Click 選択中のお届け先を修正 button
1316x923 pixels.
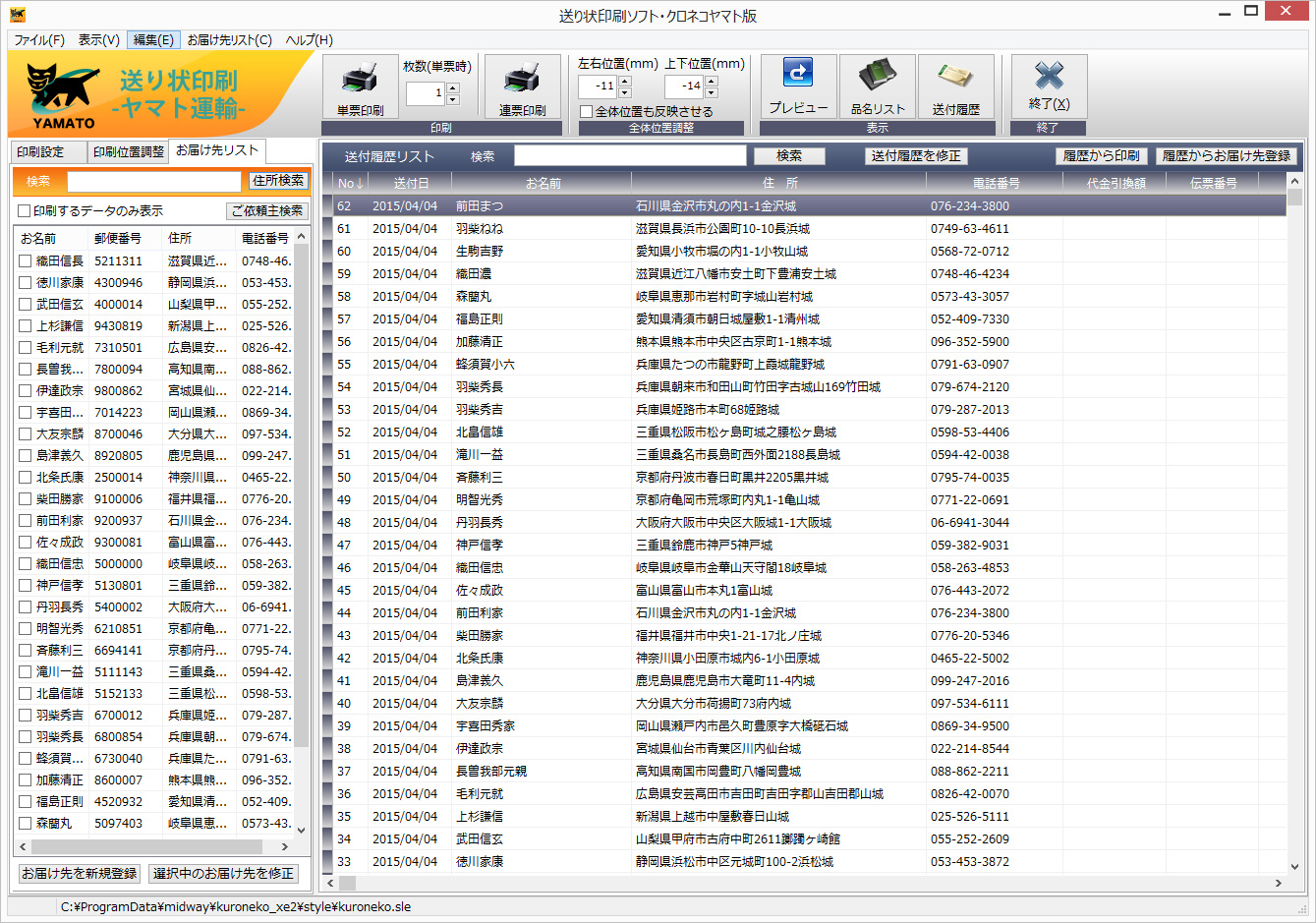(223, 873)
